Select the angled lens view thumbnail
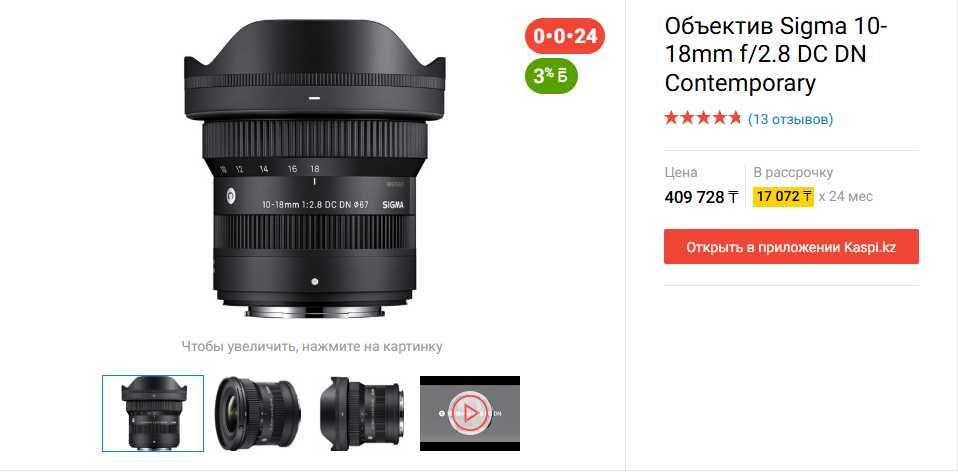 [258, 413]
